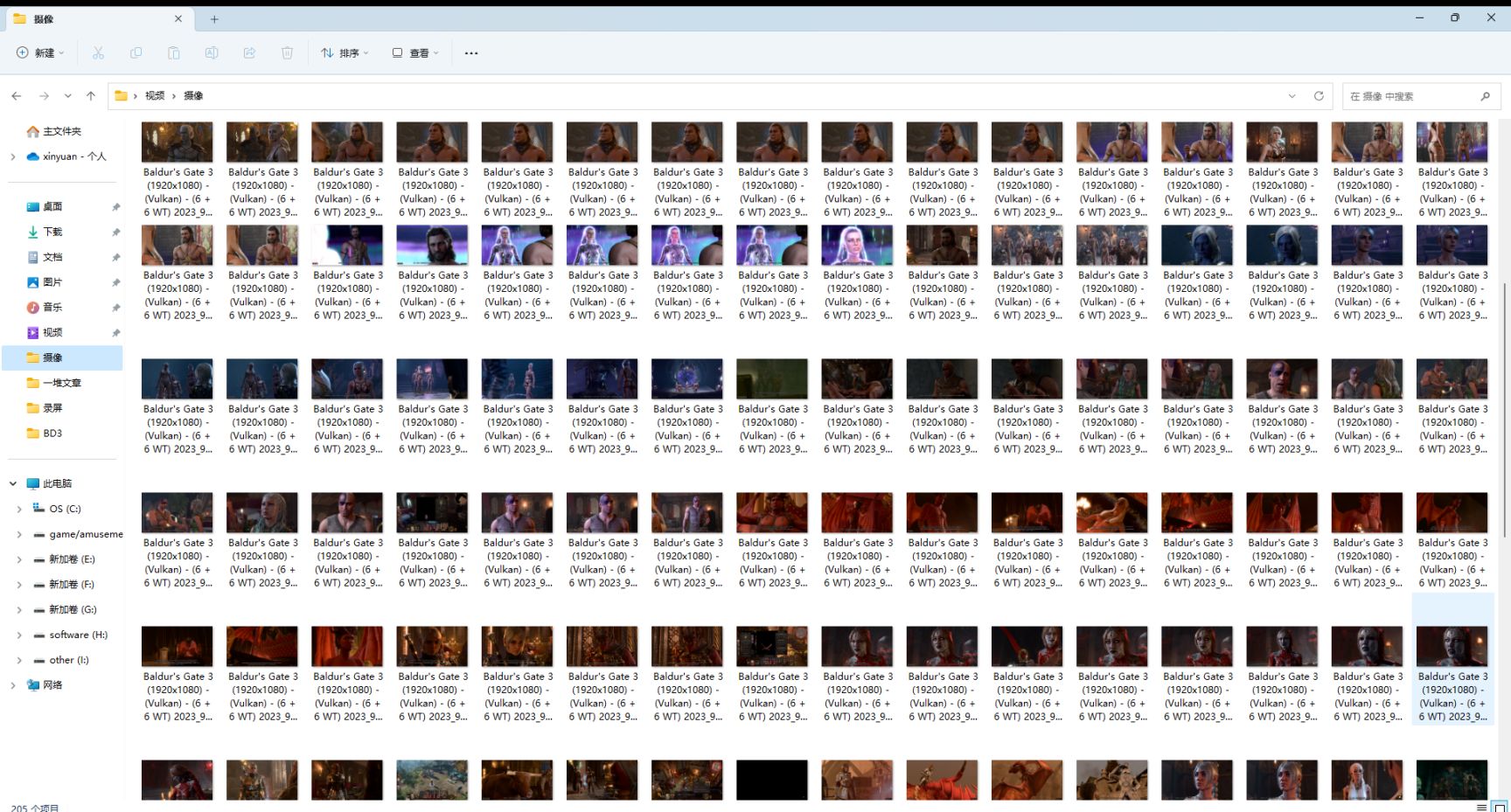Expand the 网络 tree node
1511x812 pixels.
12,685
